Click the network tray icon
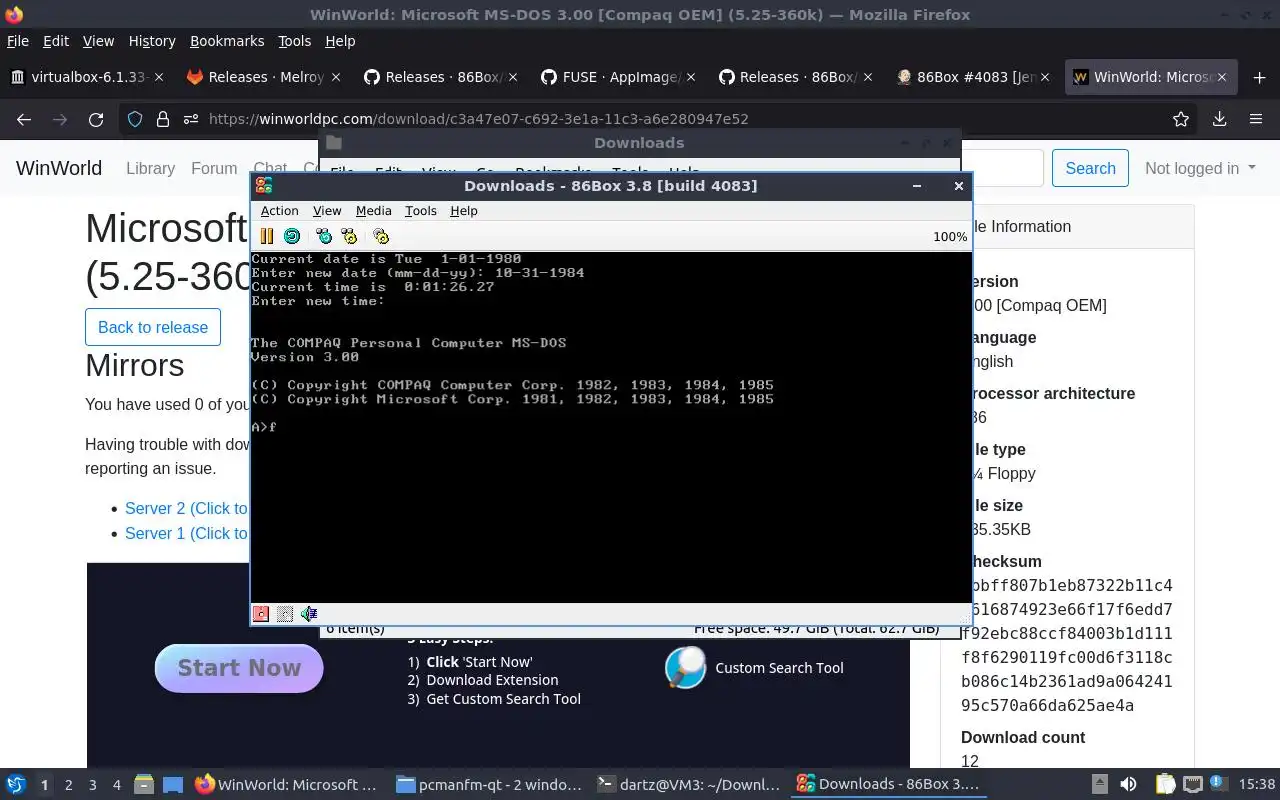Image resolution: width=1280 pixels, height=800 pixels. [x=1192, y=785]
